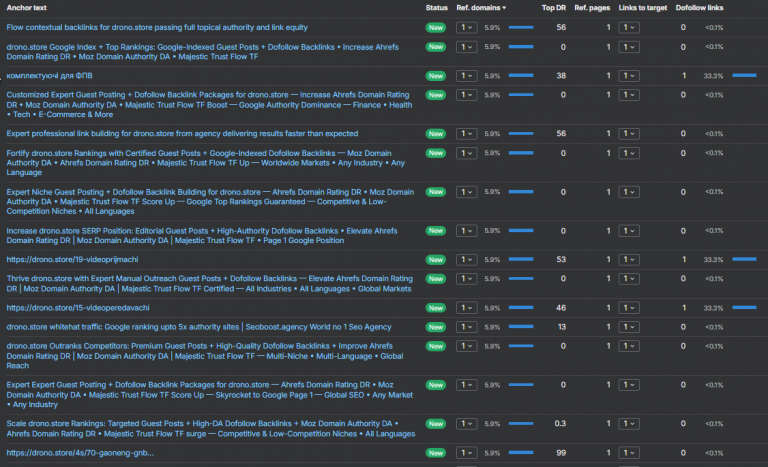Click the dofollow 33.3% bar in 'комплектуючі для ФПВ' row
Viewport: 768px width, 467px height.
point(744,75)
